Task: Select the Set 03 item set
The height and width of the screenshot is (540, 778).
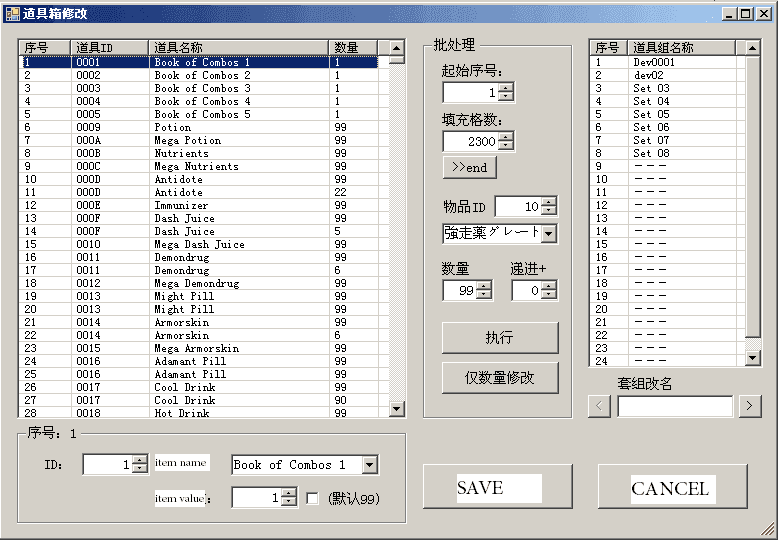Action: click(667, 88)
